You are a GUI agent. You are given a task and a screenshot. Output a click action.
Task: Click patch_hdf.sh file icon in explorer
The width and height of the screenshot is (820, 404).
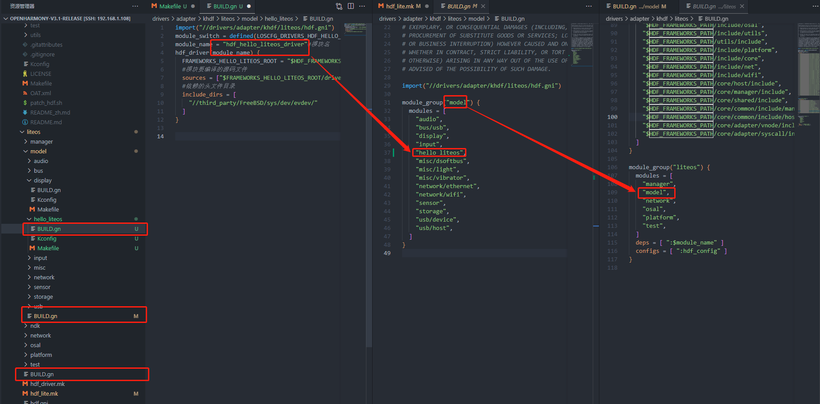coord(25,102)
